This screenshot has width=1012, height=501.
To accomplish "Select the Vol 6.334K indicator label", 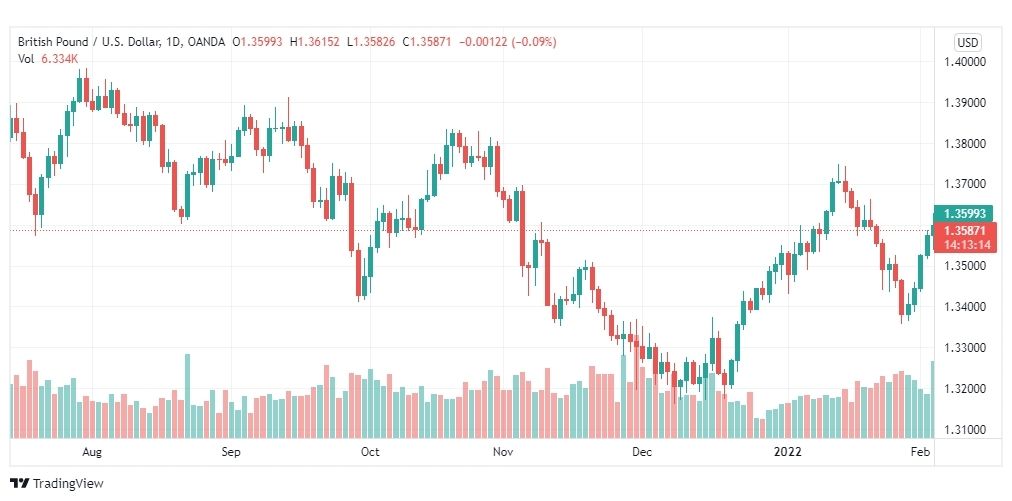I will (48, 59).
